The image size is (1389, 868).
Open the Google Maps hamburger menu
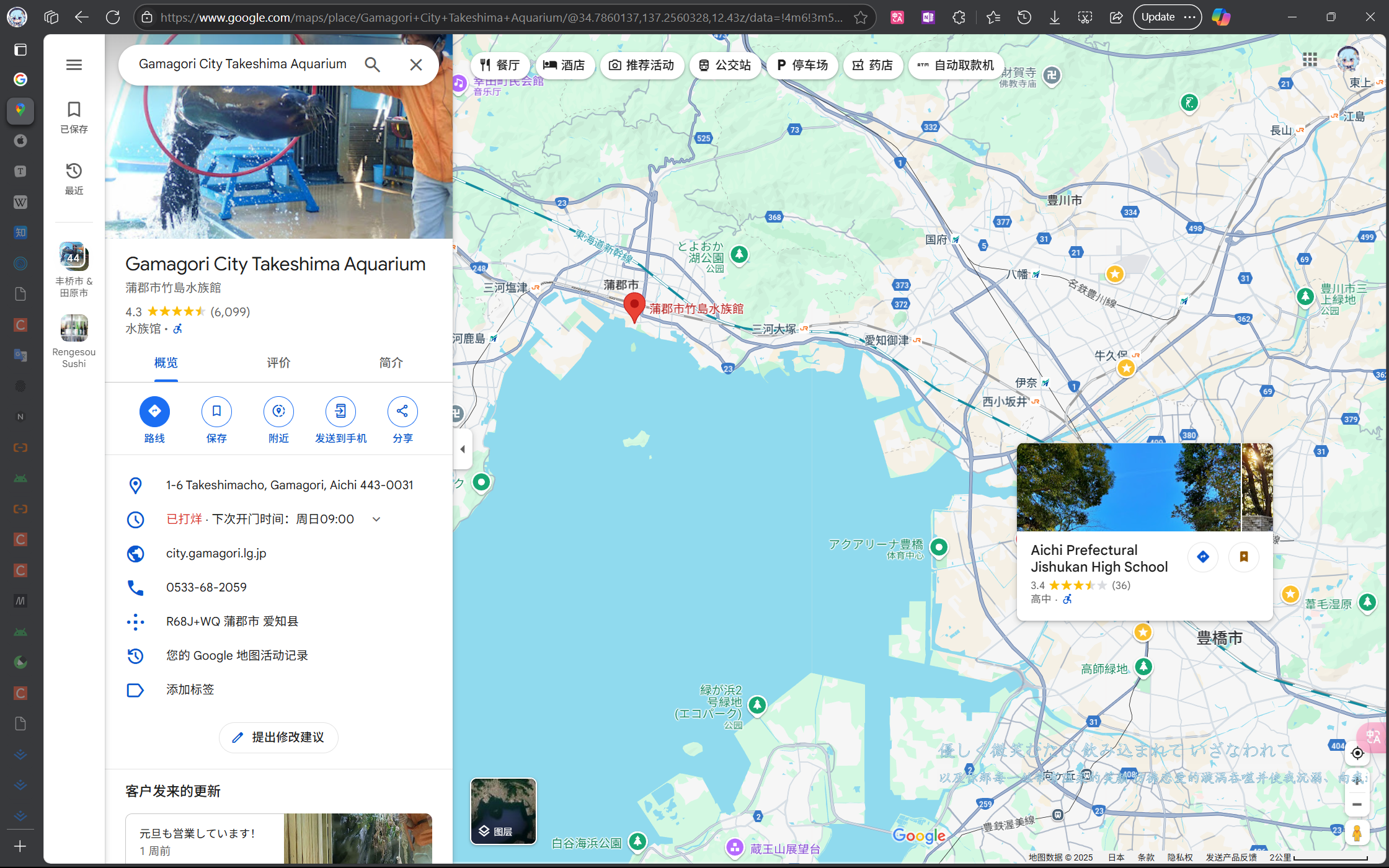[x=74, y=64]
